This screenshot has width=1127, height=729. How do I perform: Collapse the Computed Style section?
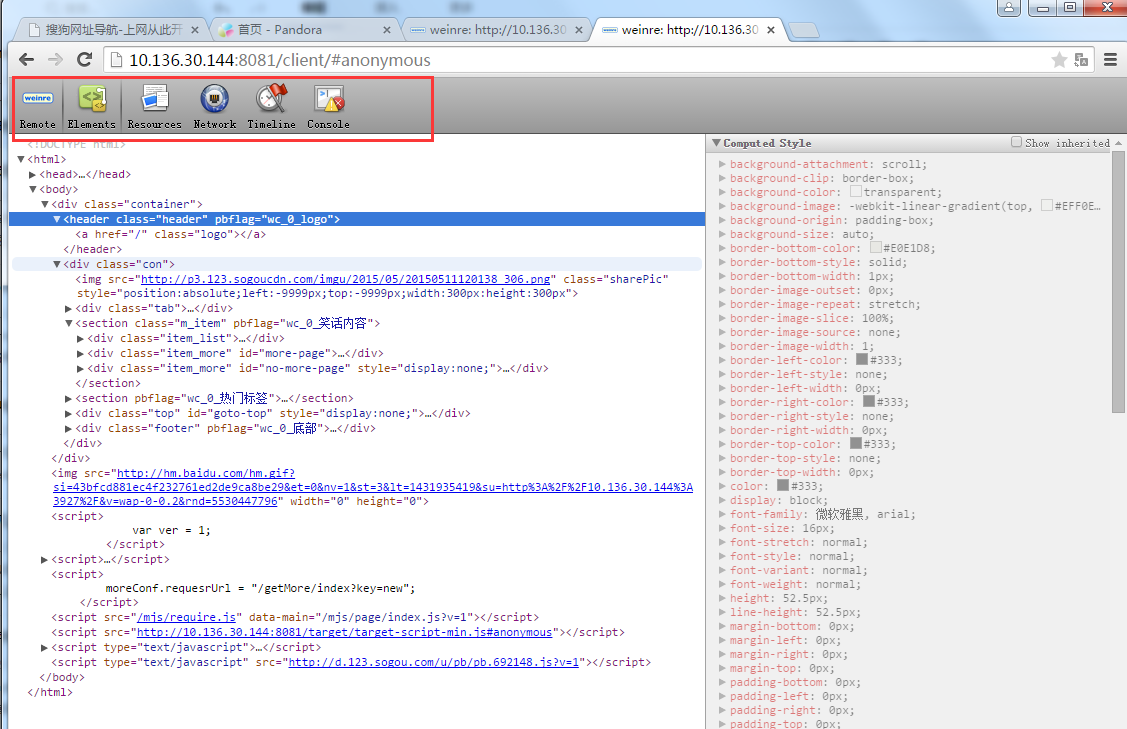716,143
